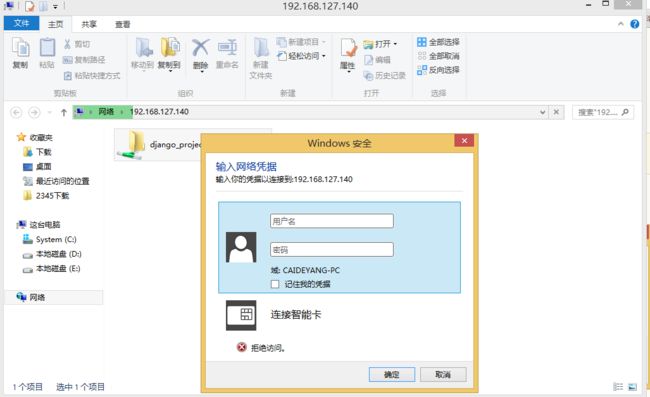Switch to the Home (主页) tab
650x397 pixels.
tap(56, 24)
